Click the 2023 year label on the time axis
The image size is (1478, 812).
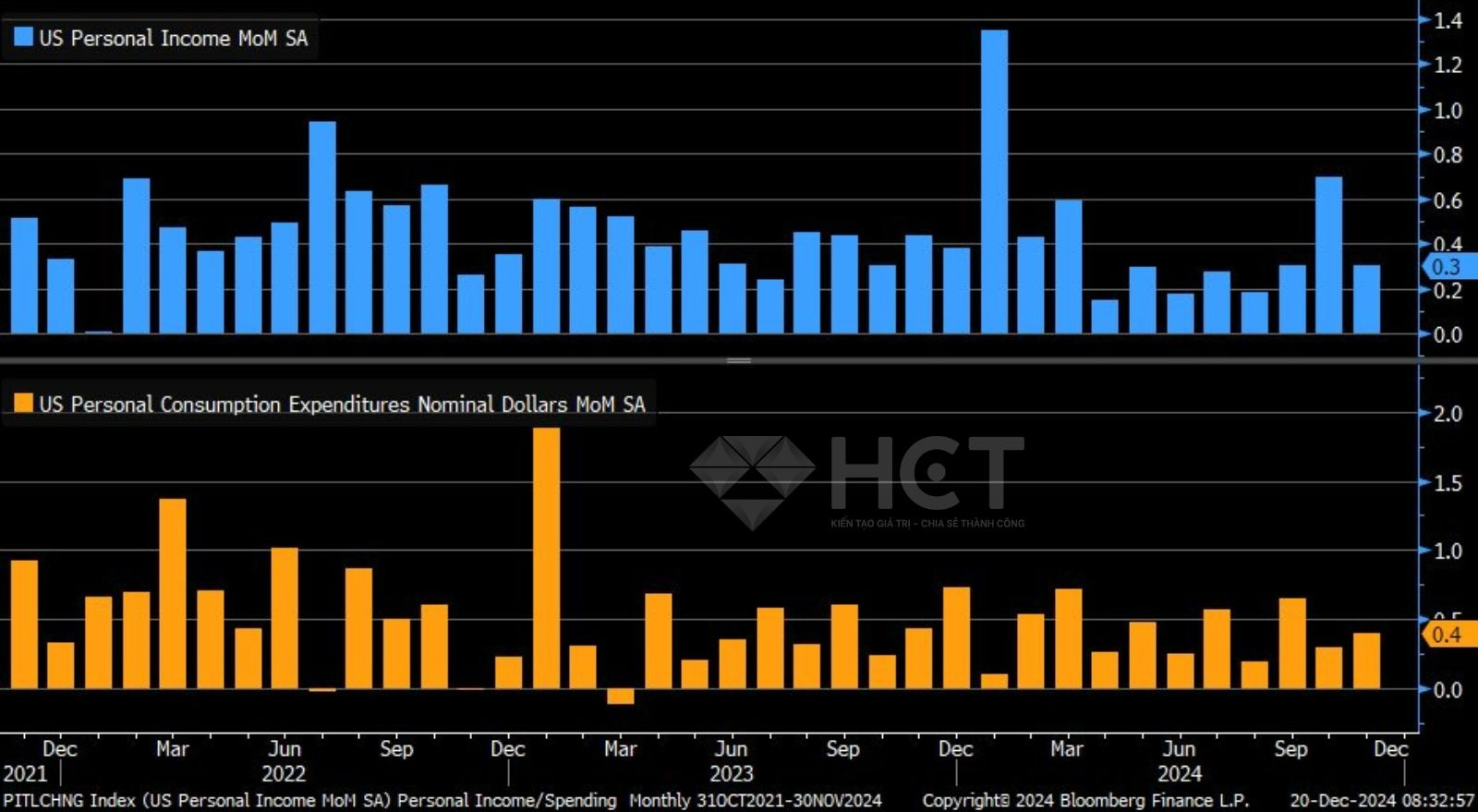pos(731,774)
